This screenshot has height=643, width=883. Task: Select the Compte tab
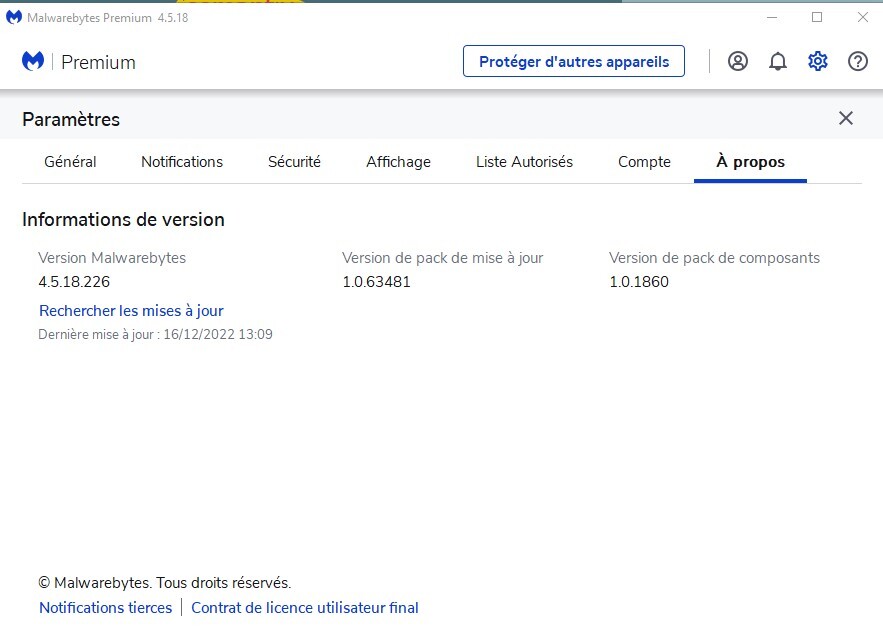(644, 162)
